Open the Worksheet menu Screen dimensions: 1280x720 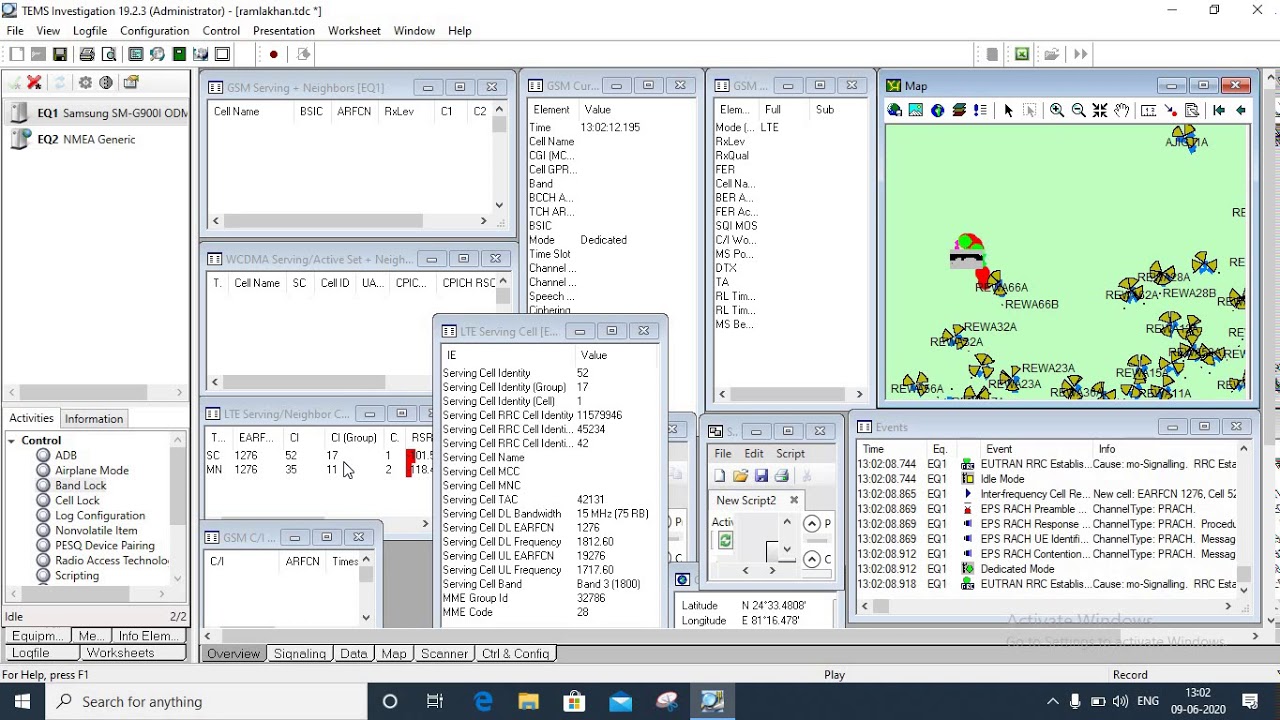point(354,31)
